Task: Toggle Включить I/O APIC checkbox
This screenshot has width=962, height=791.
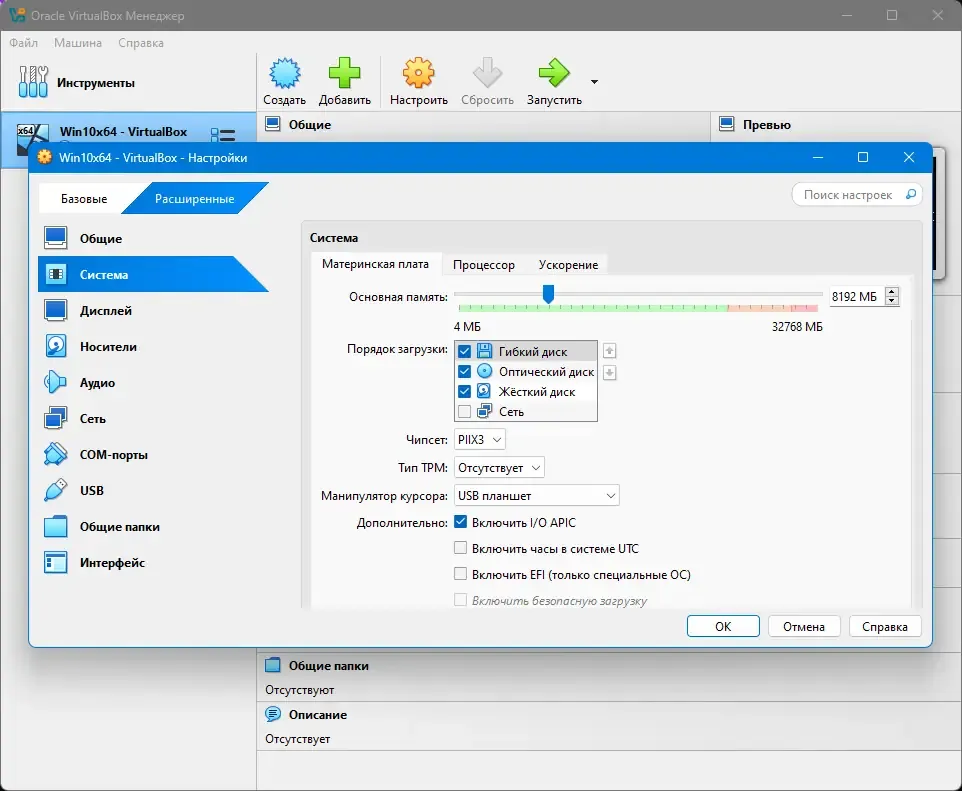Action: coord(460,522)
